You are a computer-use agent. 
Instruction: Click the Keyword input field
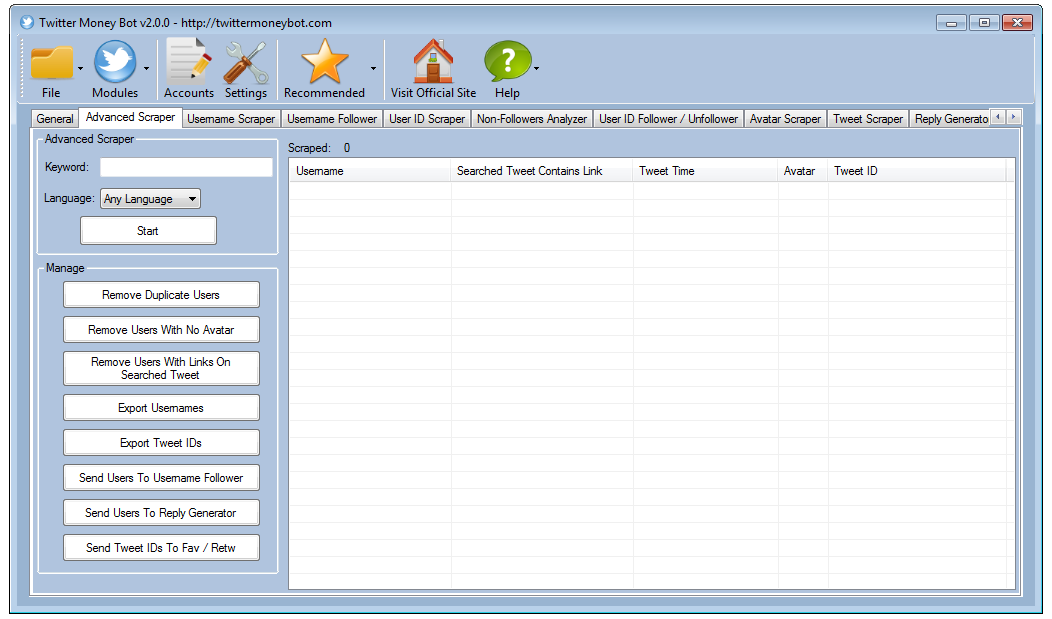[187, 167]
